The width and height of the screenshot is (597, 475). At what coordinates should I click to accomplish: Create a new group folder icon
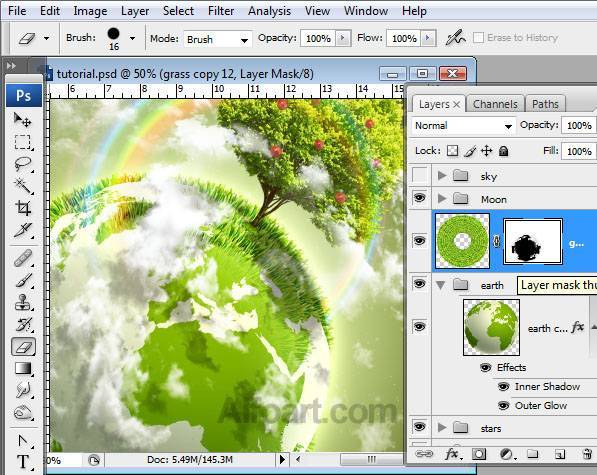point(533,454)
